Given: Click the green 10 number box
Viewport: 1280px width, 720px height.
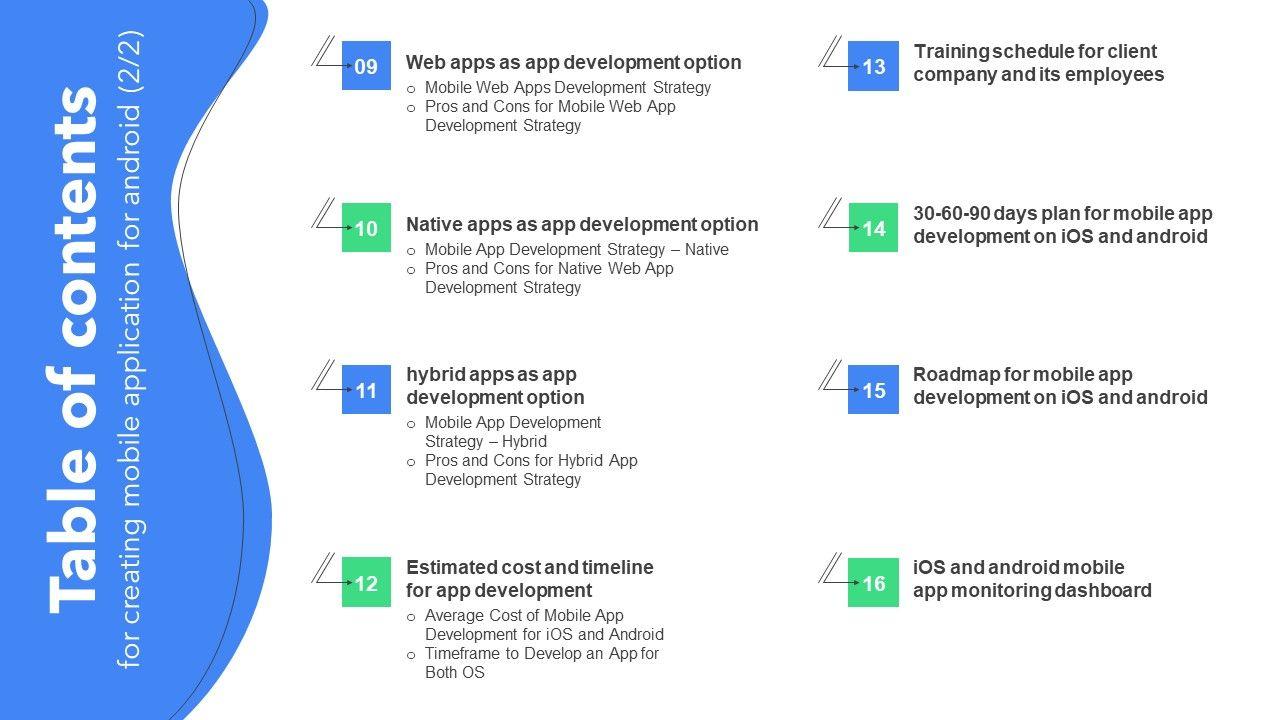Looking at the screenshot, I should tap(366, 228).
